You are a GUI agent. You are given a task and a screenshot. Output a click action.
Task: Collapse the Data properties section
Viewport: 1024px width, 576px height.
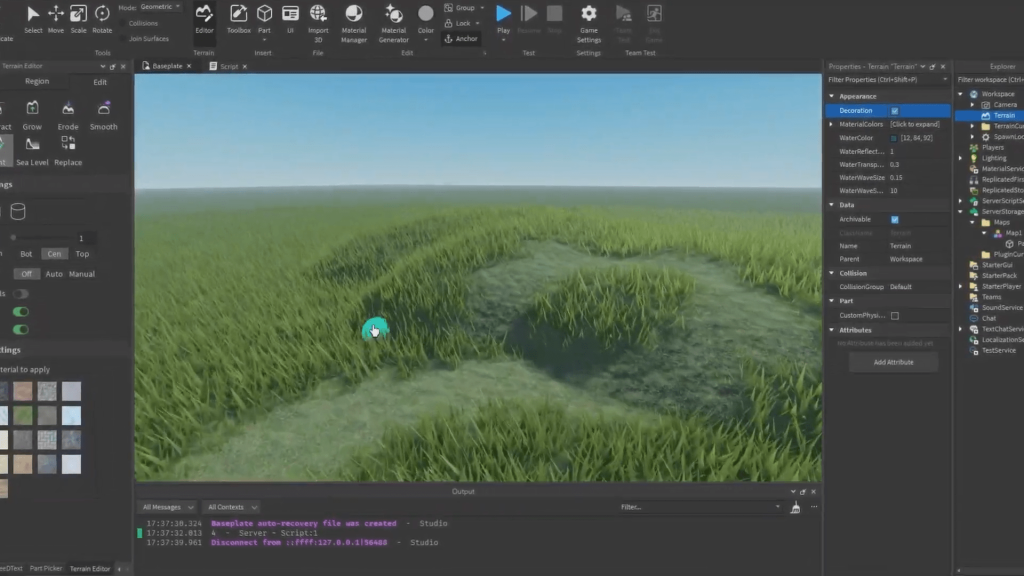pyautogui.click(x=831, y=205)
